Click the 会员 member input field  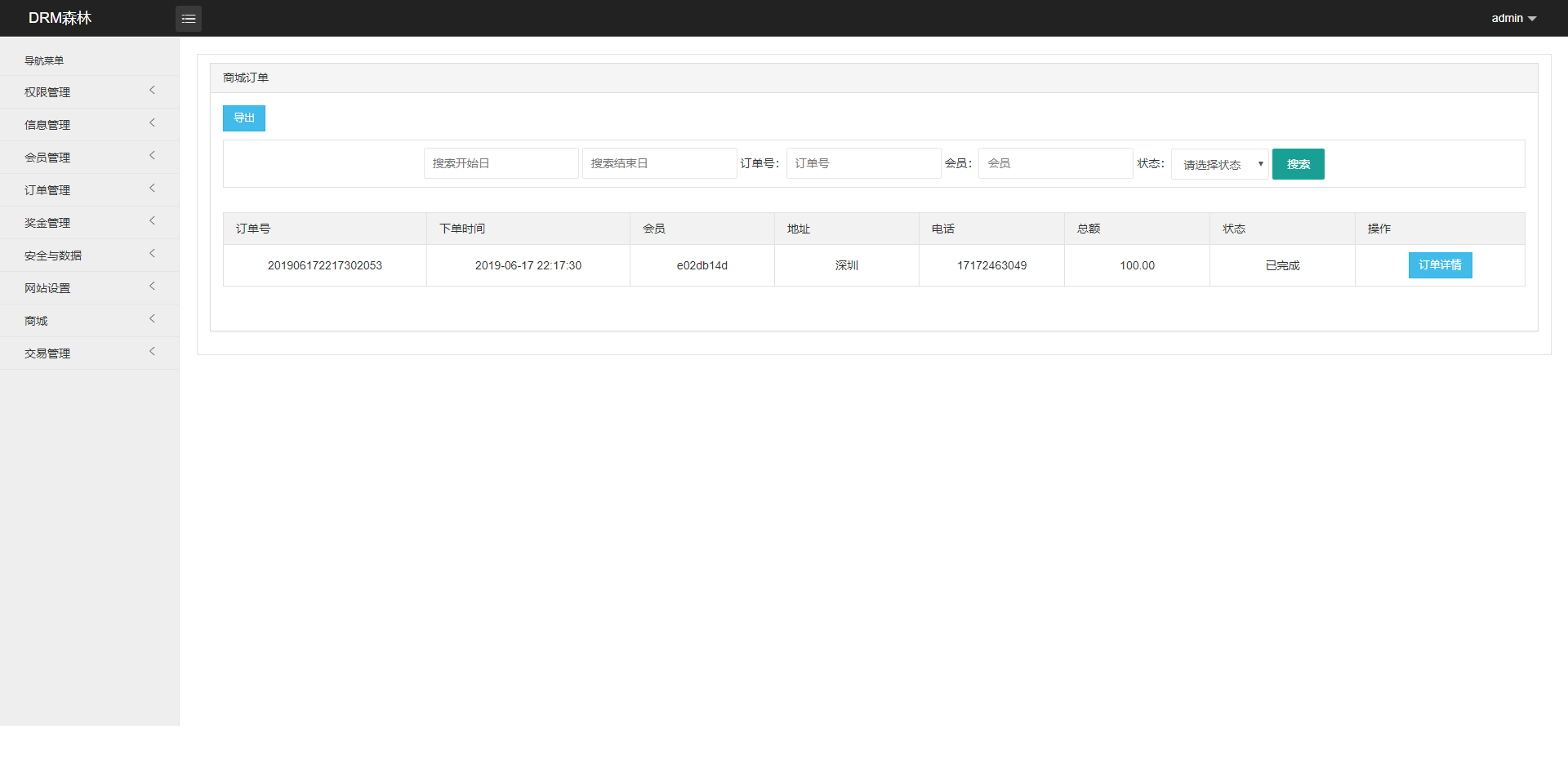[x=1056, y=163]
